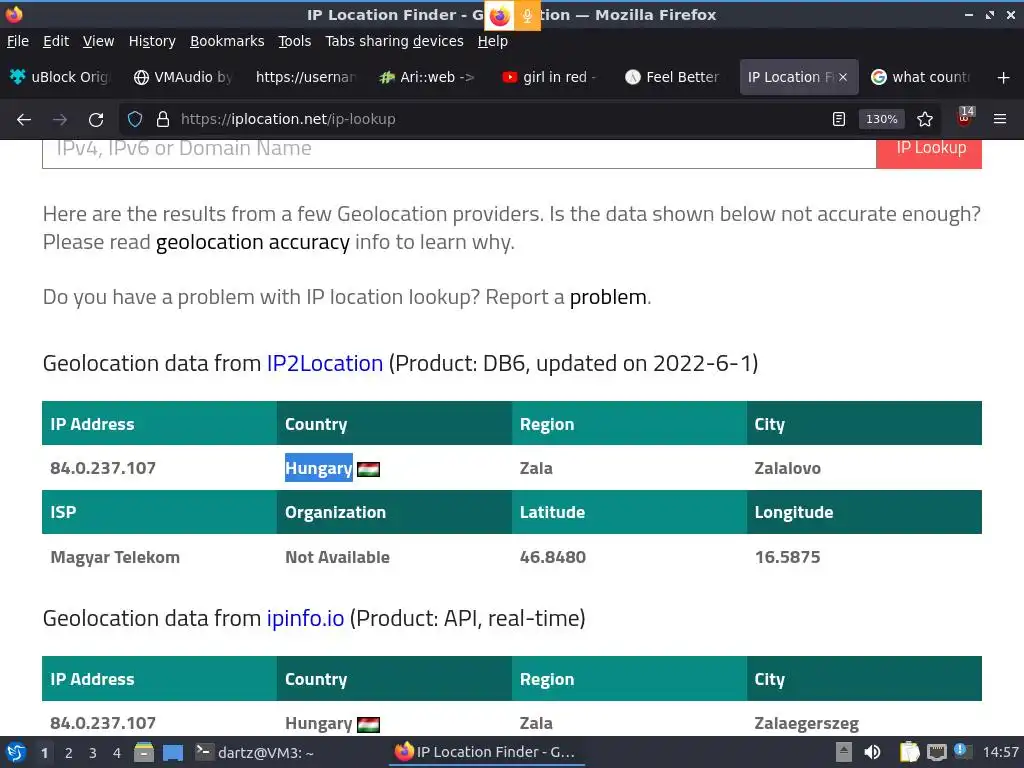This screenshot has width=1024, height=768.
Task: Open the Tools menu
Action: [x=295, y=41]
